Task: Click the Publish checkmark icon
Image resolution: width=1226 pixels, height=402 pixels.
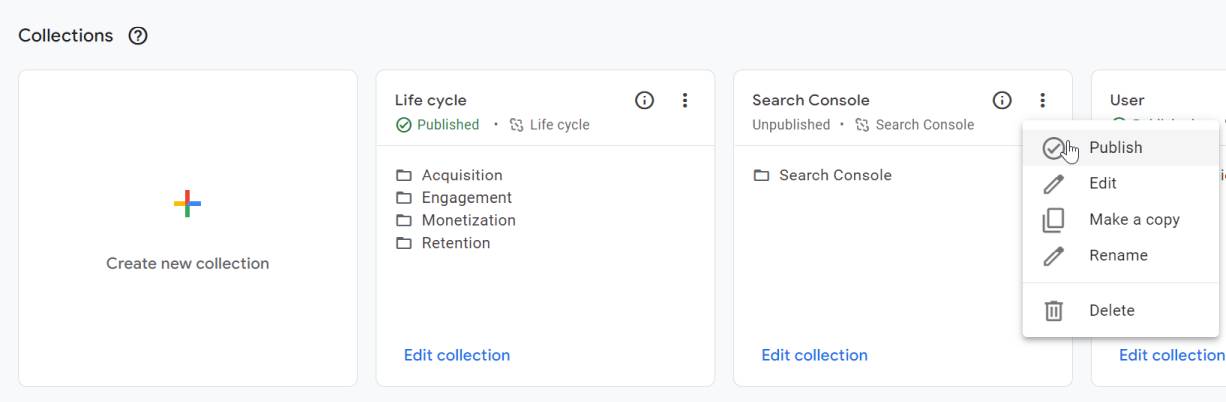Action: [x=1053, y=148]
